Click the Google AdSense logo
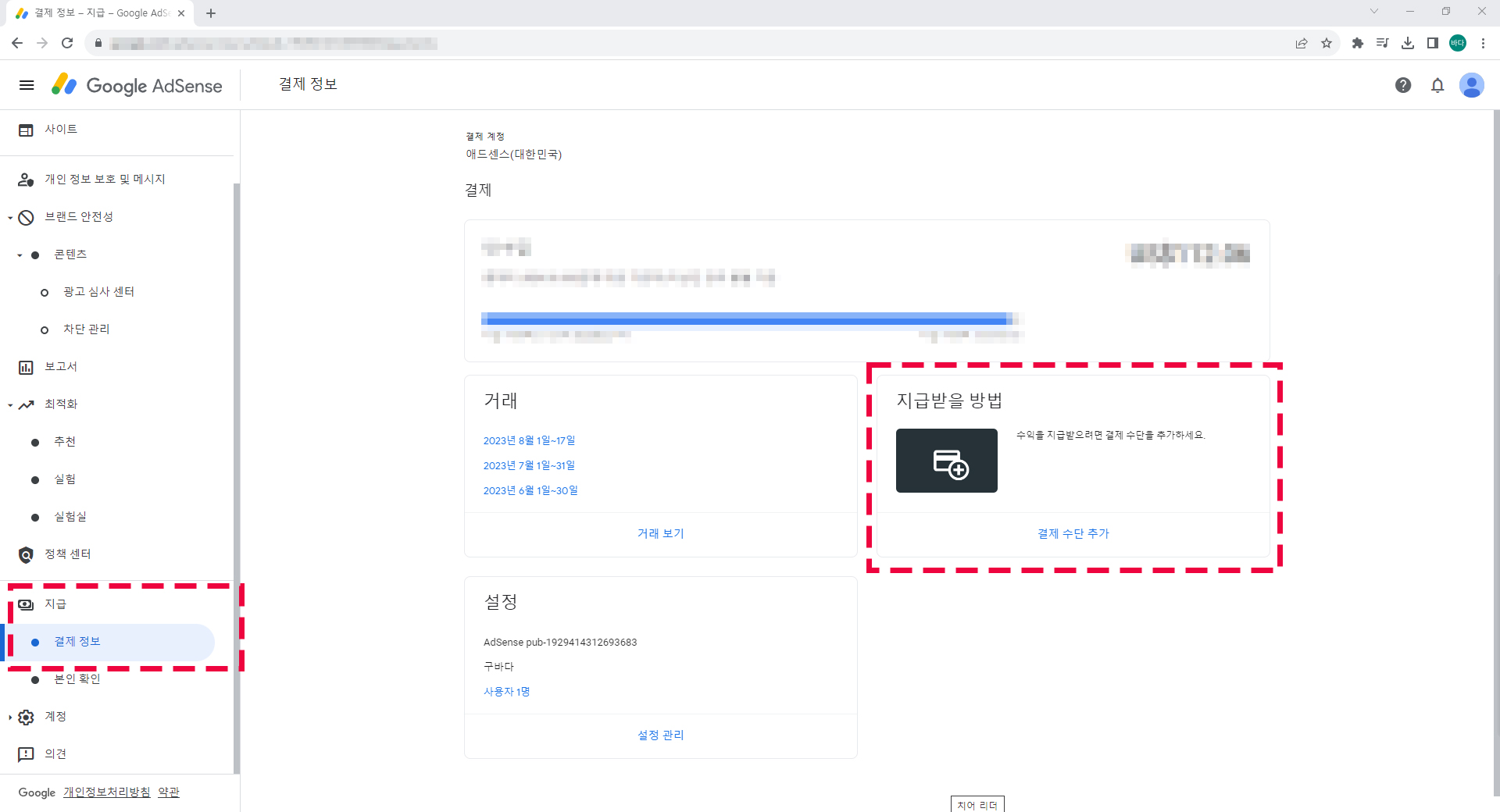The width and height of the screenshot is (1500, 812). [x=137, y=85]
